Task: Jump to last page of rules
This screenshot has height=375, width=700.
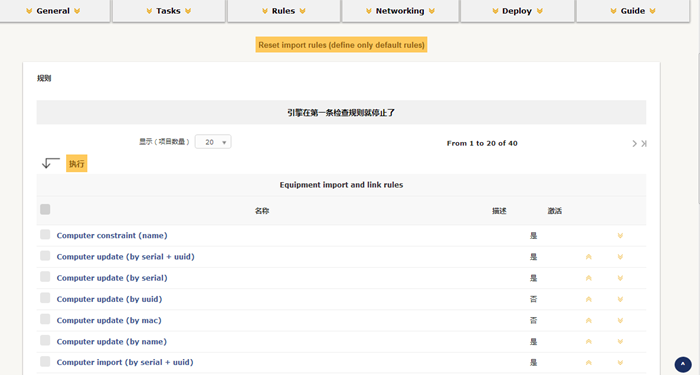Action: coord(644,143)
